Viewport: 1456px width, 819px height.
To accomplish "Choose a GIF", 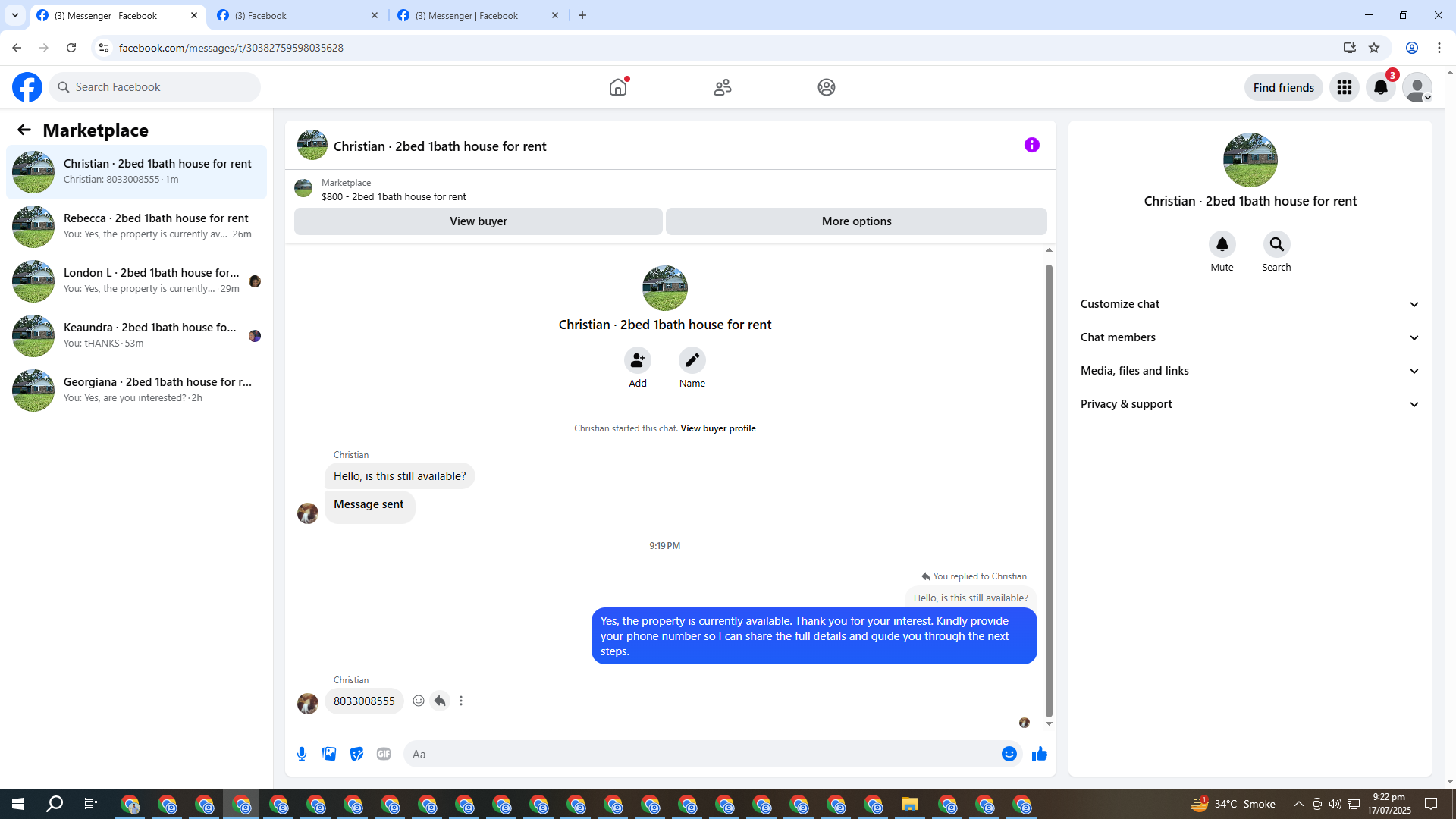I will pyautogui.click(x=384, y=754).
